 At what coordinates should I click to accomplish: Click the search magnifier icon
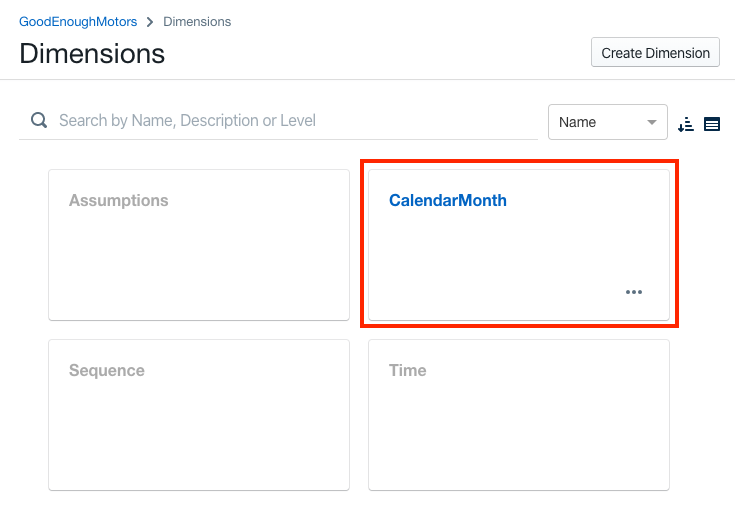click(39, 121)
